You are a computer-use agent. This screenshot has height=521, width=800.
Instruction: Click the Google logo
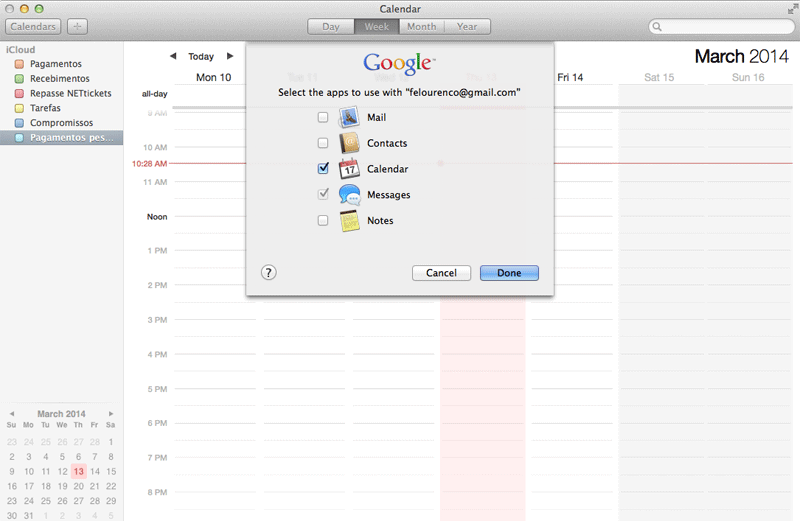(x=399, y=63)
